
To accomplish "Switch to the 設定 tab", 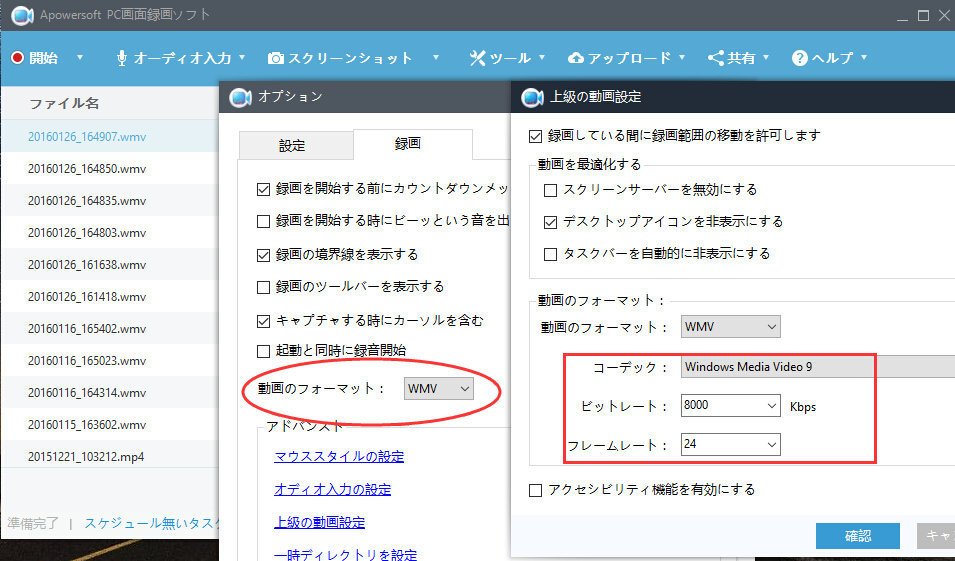I will (292, 145).
